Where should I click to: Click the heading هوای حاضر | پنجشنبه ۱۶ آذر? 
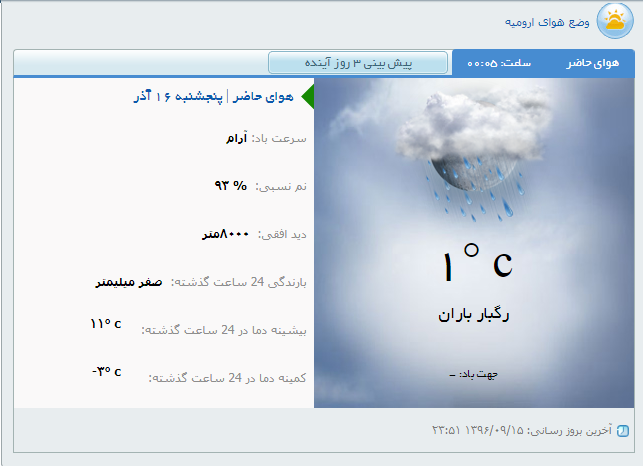(x=214, y=96)
